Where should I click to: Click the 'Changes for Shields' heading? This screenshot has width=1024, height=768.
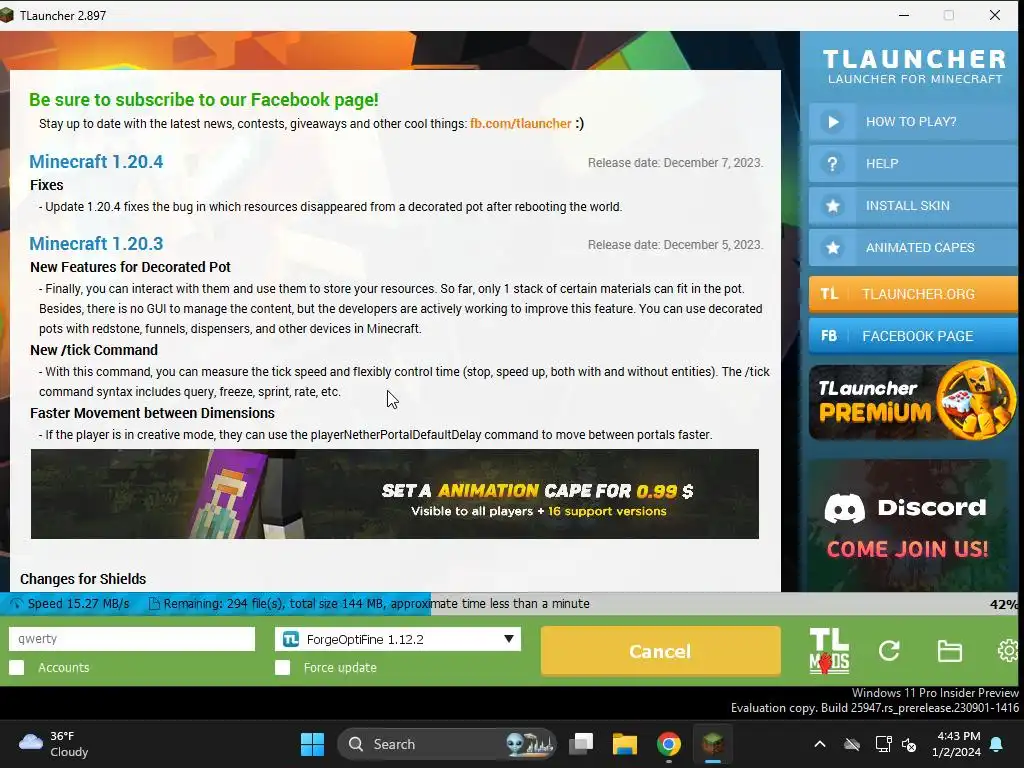pos(83,579)
